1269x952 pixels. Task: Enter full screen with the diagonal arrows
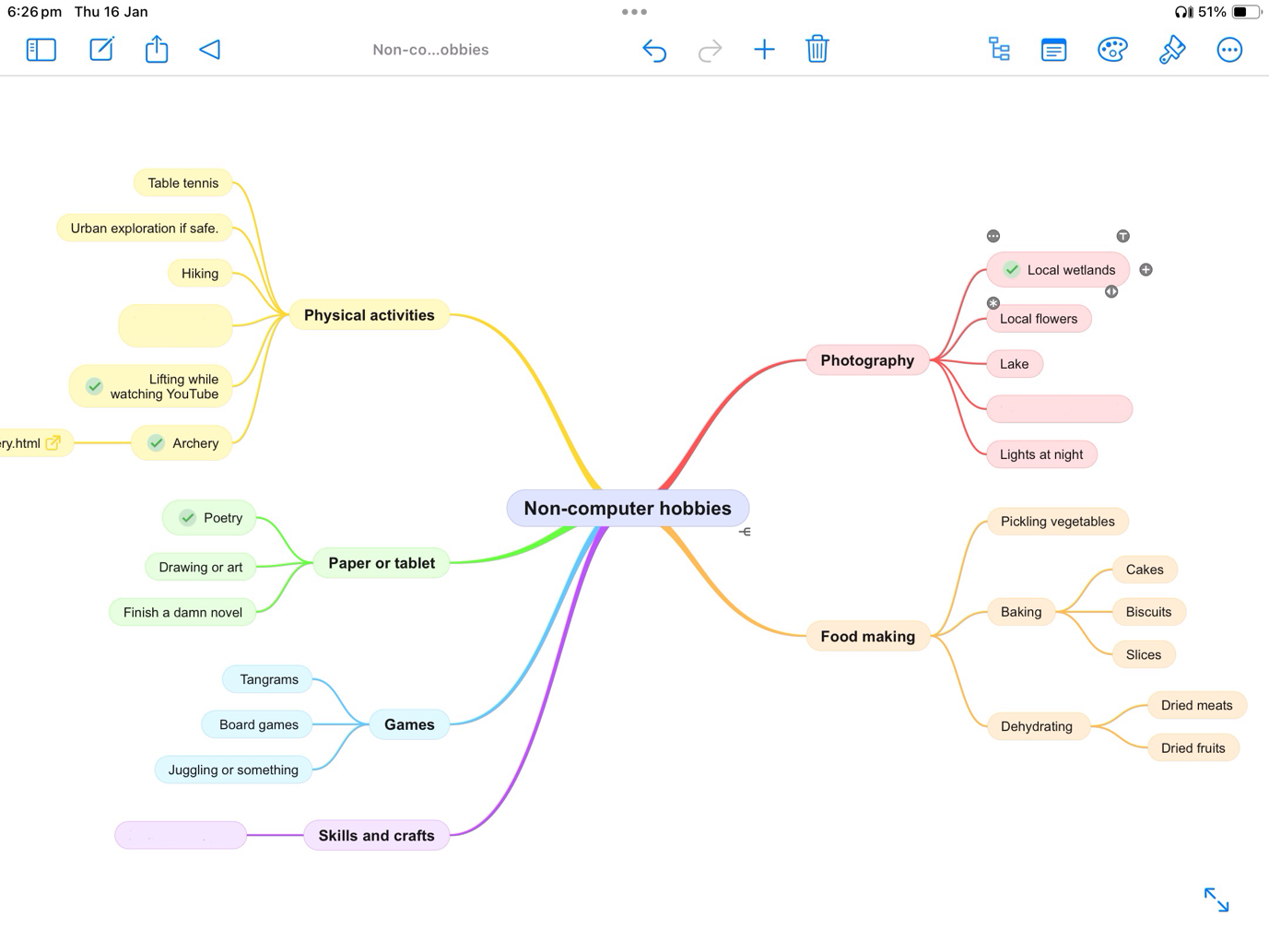pos(1216,899)
